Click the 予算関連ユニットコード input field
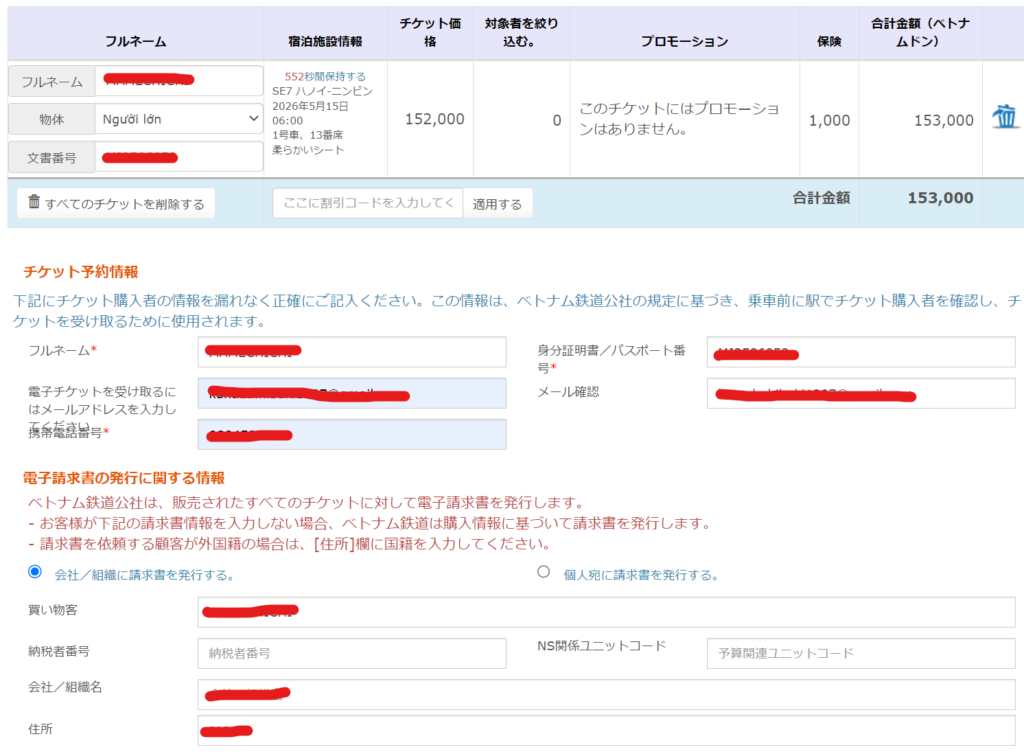This screenshot has width=1024, height=754. tap(860, 653)
